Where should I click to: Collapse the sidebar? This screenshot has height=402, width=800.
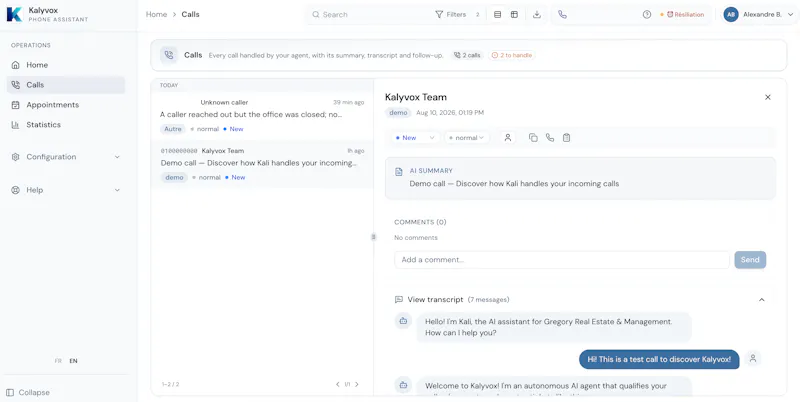coord(28,392)
